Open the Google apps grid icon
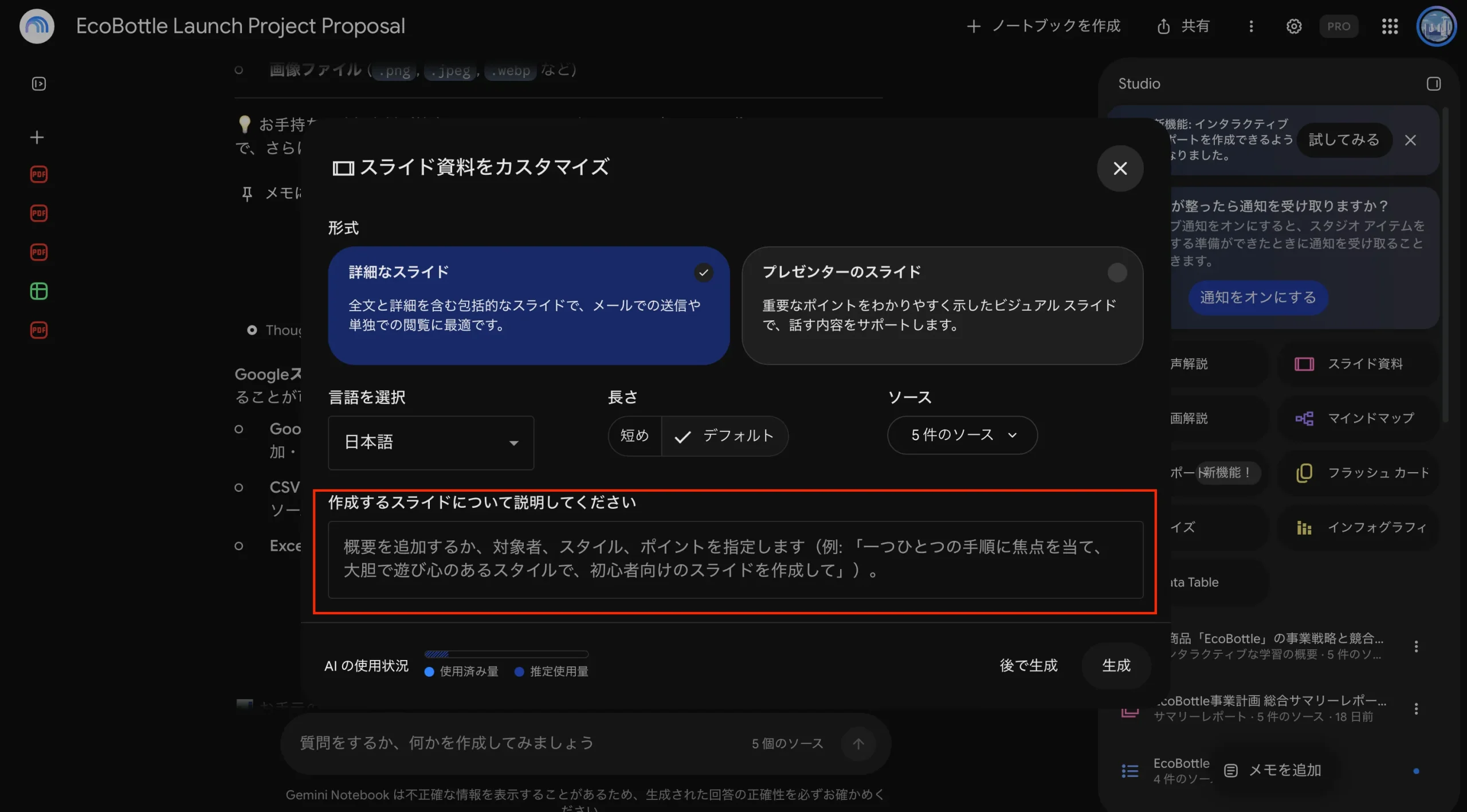1467x812 pixels. tap(1390, 26)
